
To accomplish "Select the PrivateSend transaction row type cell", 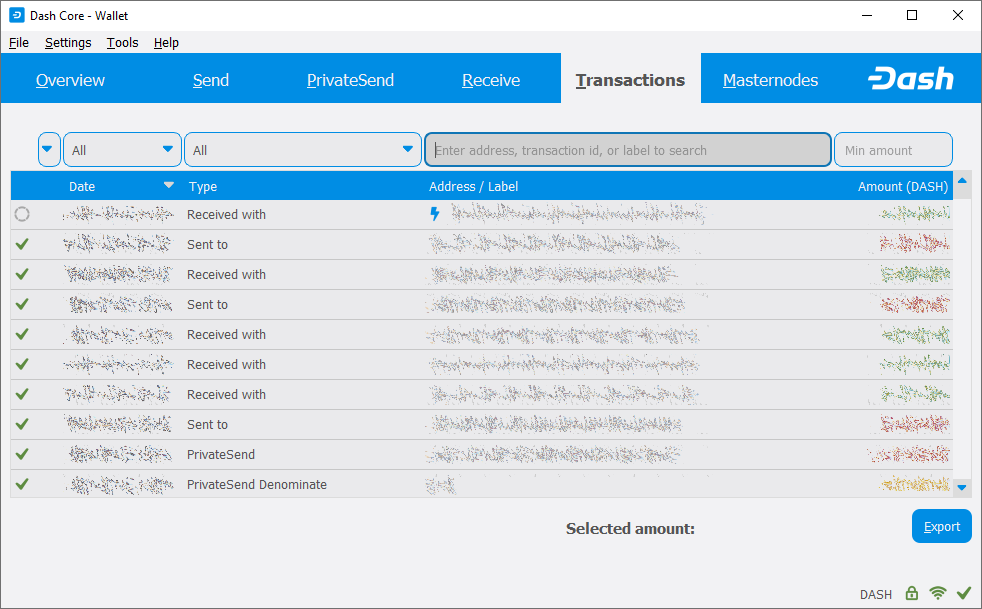I will click(x=220, y=454).
